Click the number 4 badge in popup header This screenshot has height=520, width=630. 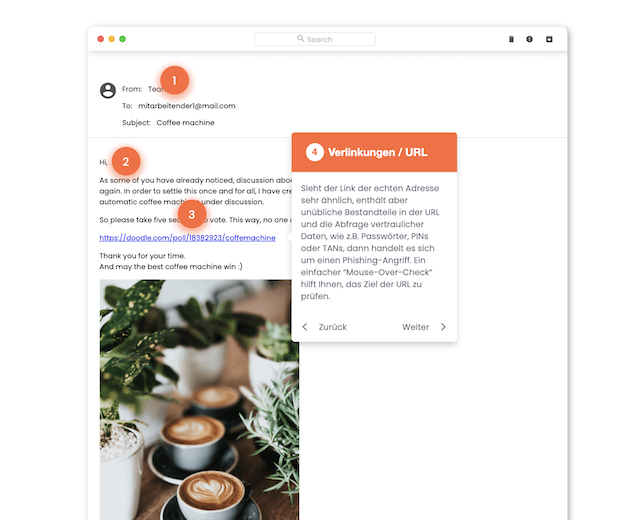(315, 152)
